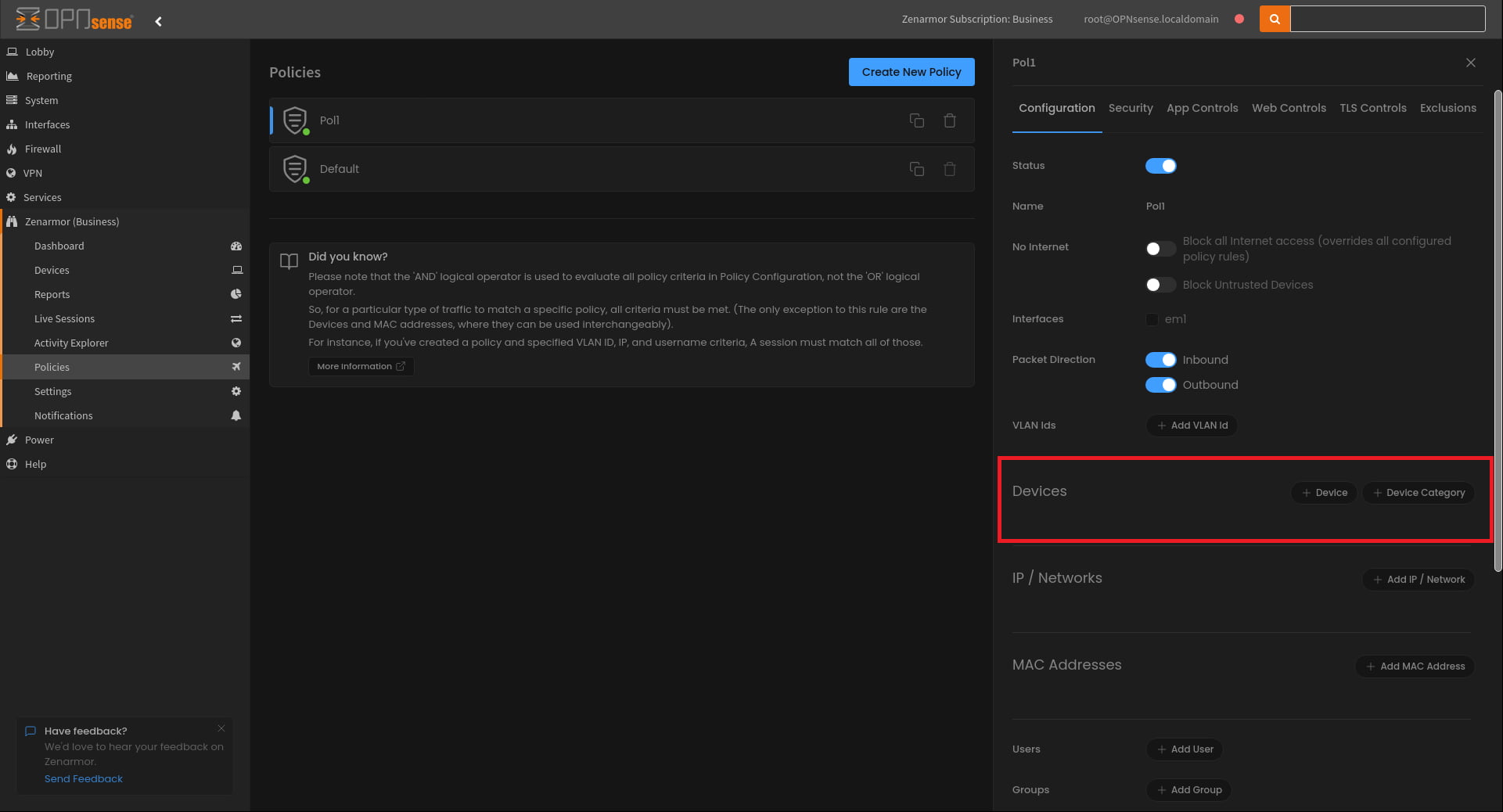Click Add MAC Address button
Screen dimensions: 1503x812
click(1415, 666)
